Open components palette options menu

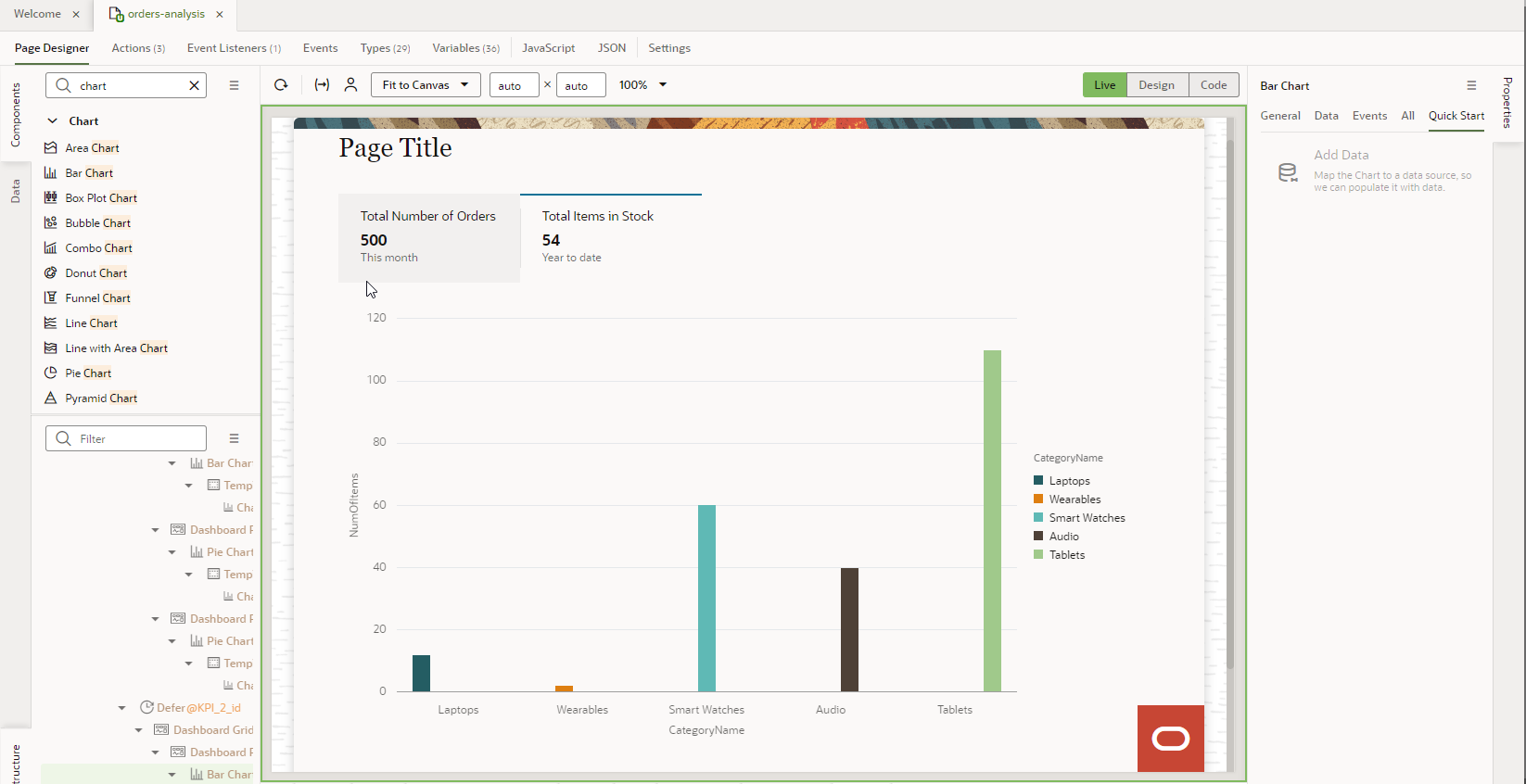(234, 85)
